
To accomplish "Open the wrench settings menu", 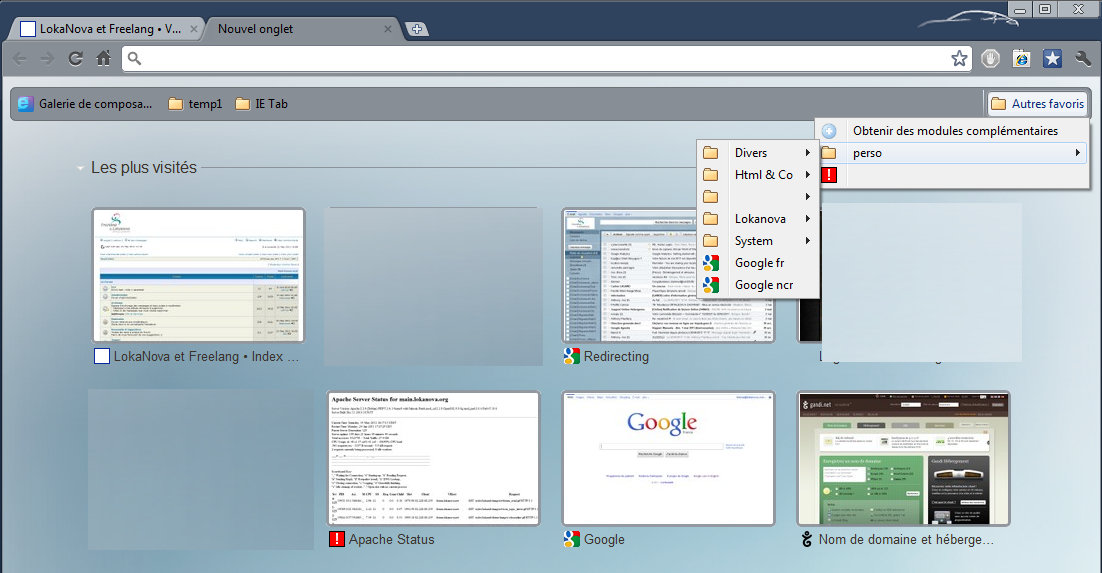I will [1082, 59].
